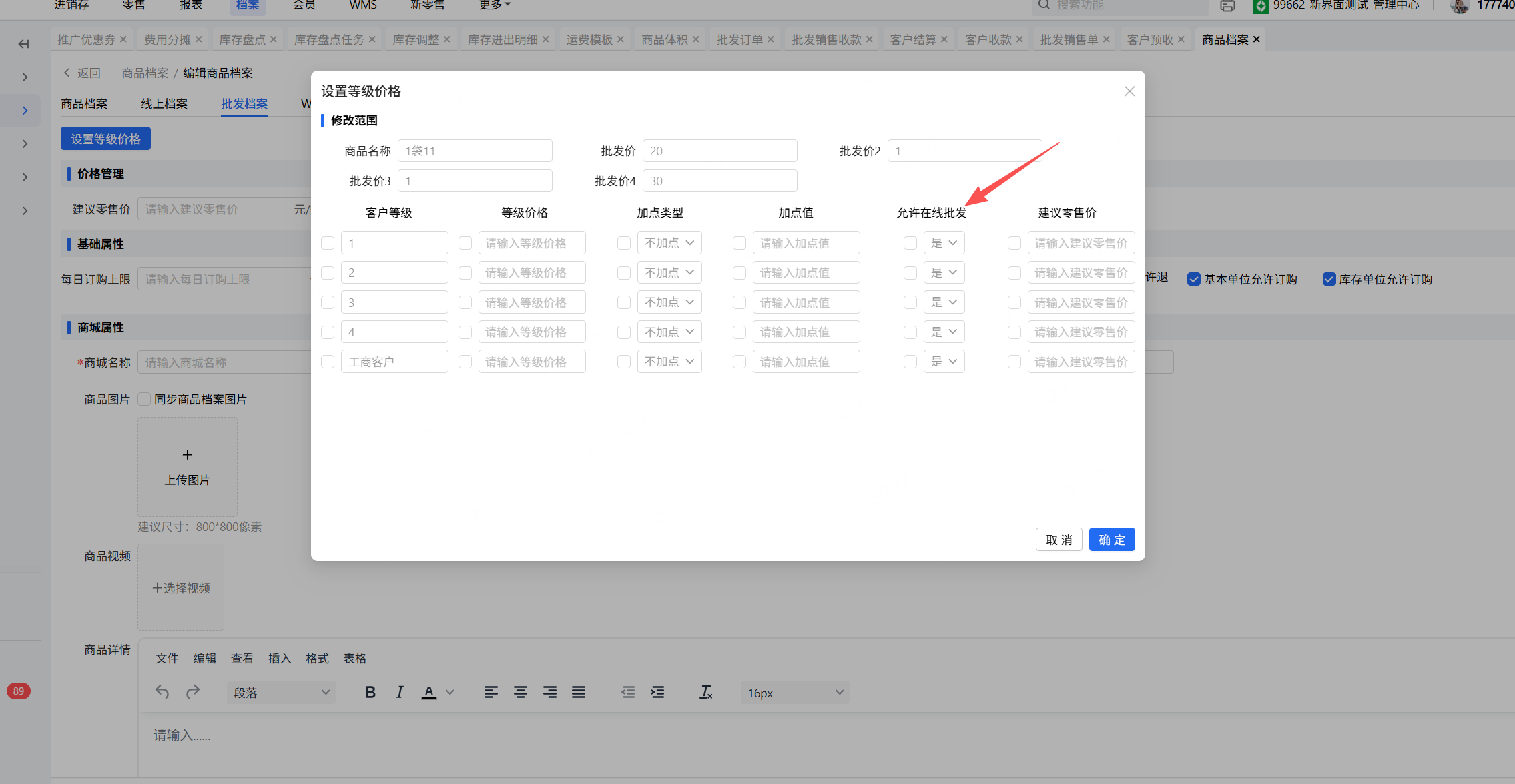The width and height of the screenshot is (1515, 784).
Task: Open the 表格 editor menu
Action: tap(355, 659)
